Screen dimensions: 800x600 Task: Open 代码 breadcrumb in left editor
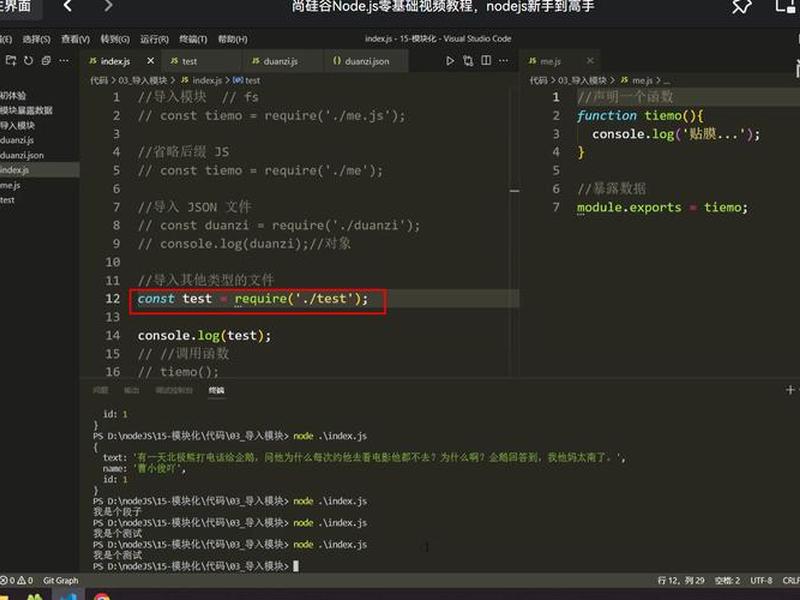click(x=98, y=80)
